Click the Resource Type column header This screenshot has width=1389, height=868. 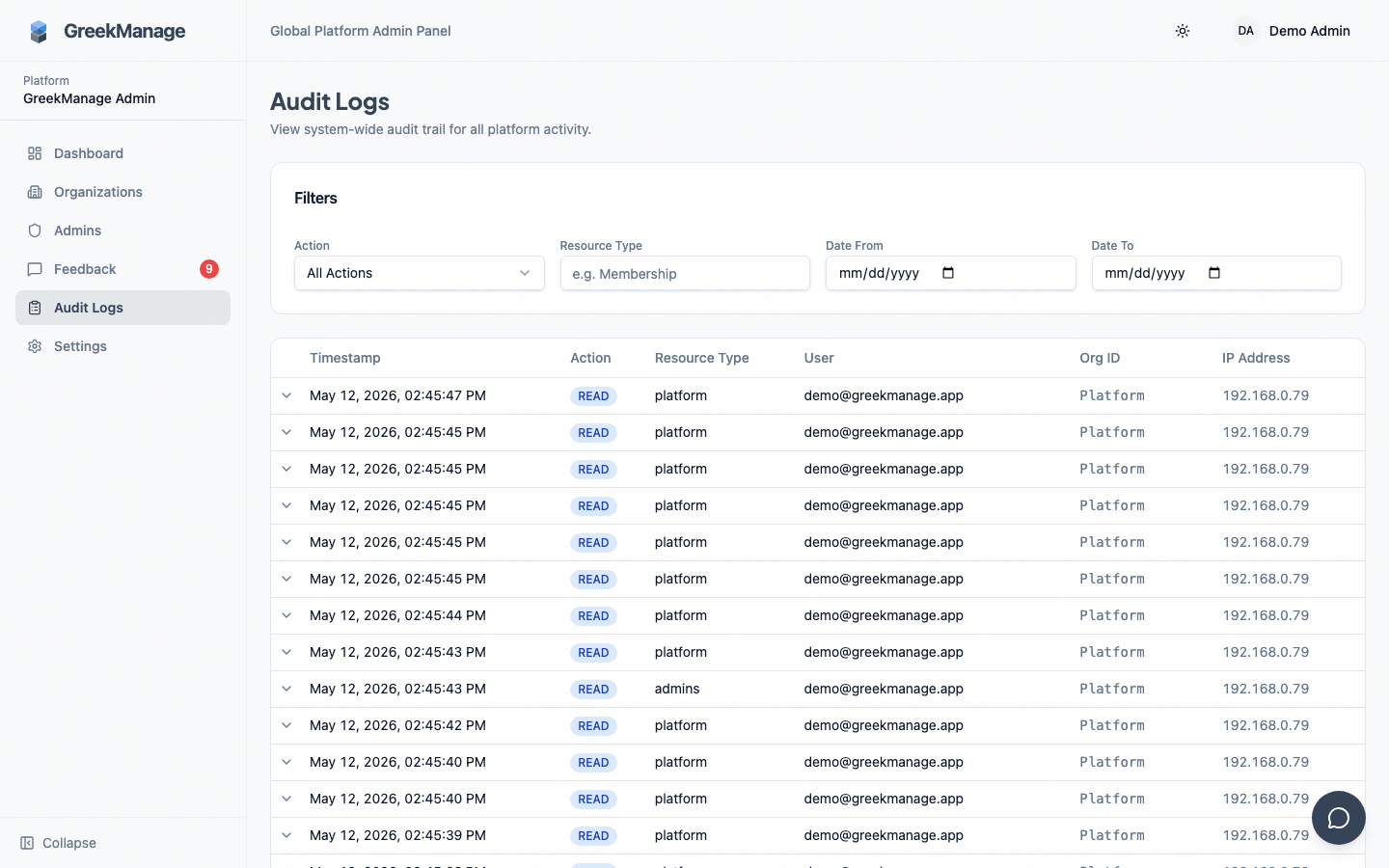coord(701,358)
